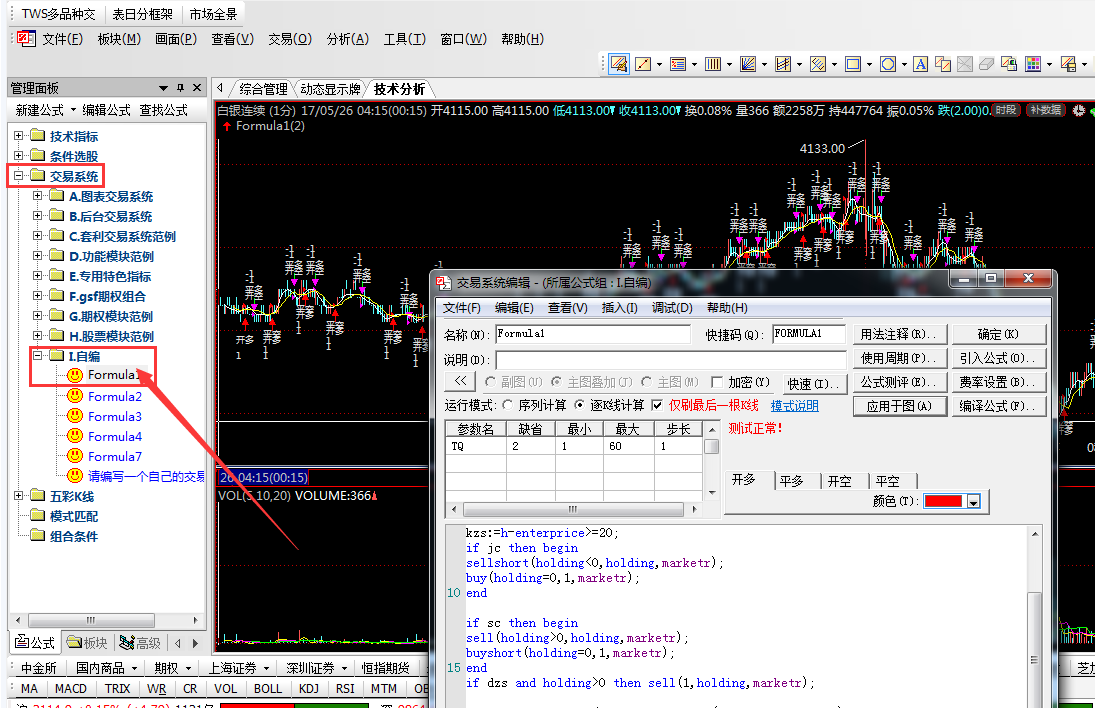Switch to the 平多 tab
The height and width of the screenshot is (708, 1095).
click(791, 481)
